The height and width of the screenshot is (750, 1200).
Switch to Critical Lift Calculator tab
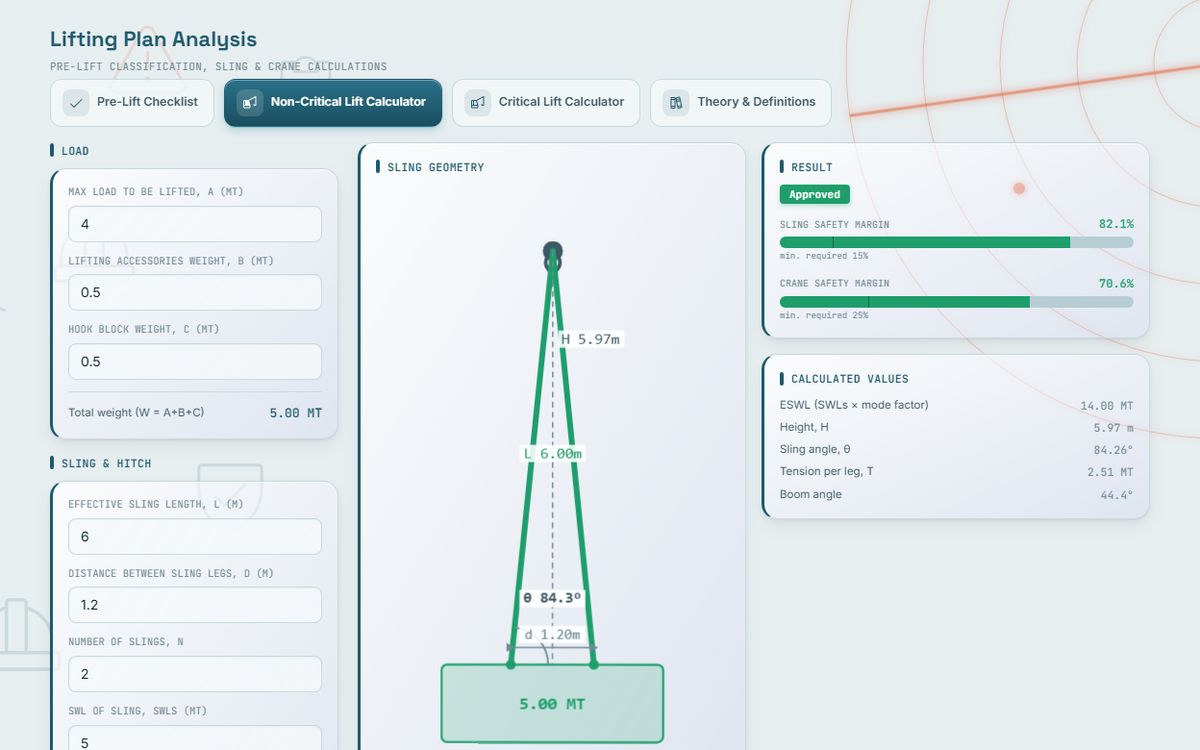pyautogui.click(x=546, y=103)
